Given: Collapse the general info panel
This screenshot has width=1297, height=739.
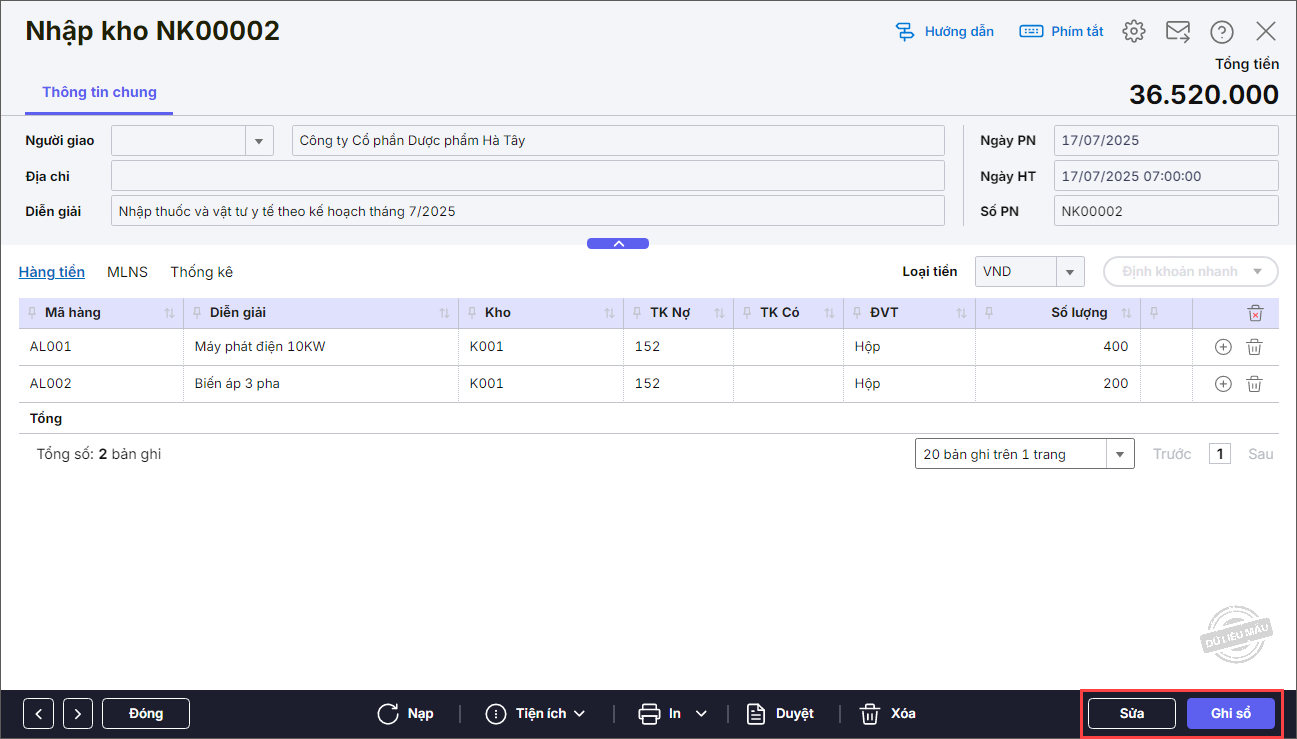Looking at the screenshot, I should pos(618,243).
